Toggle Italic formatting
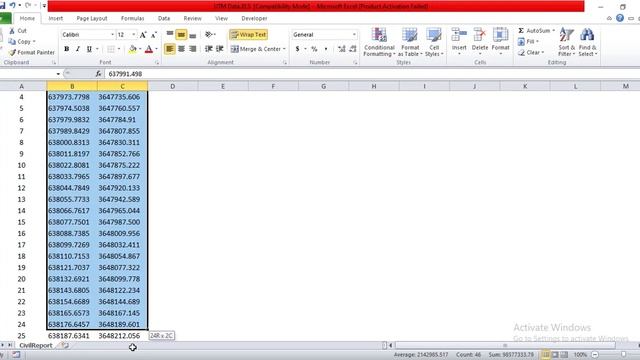The height and width of the screenshot is (360, 640). [78, 49]
